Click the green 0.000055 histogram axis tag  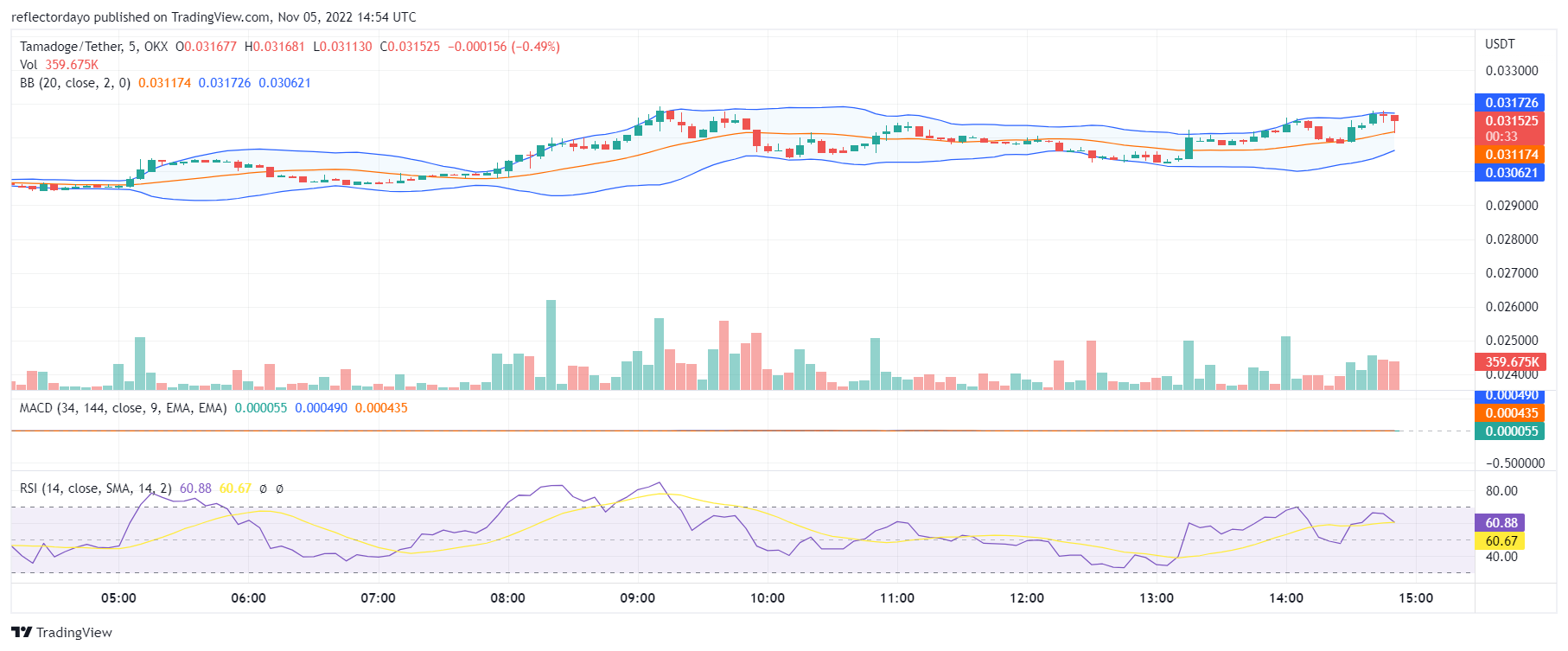click(1510, 431)
